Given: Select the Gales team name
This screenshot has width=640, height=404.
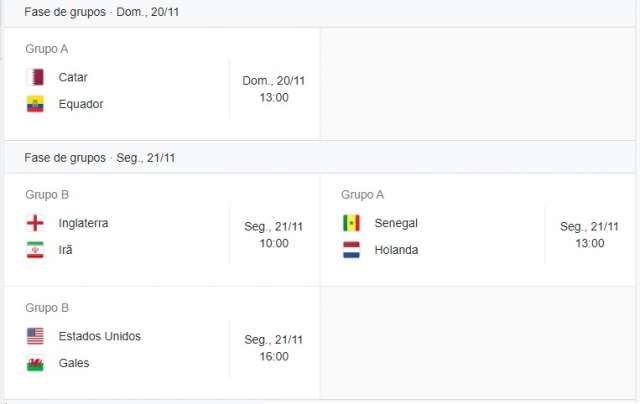Looking at the screenshot, I should [x=74, y=363].
